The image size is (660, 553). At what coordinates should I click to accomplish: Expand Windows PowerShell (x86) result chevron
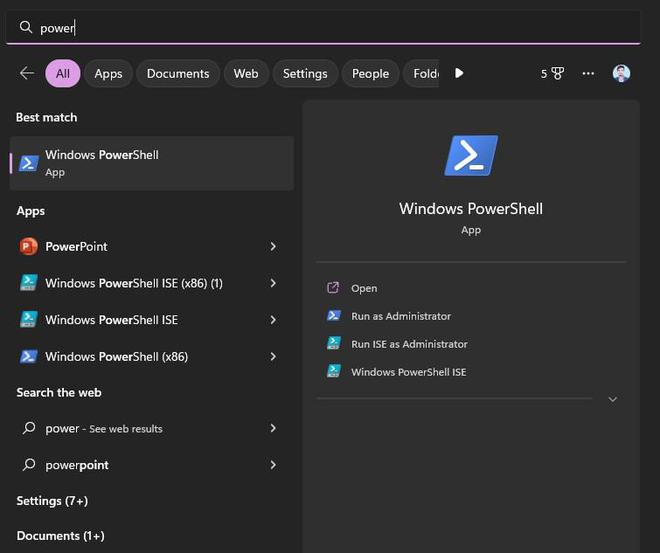click(x=273, y=356)
